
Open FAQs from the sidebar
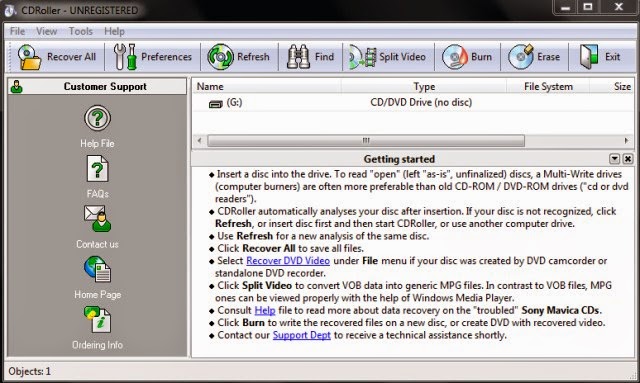point(97,177)
